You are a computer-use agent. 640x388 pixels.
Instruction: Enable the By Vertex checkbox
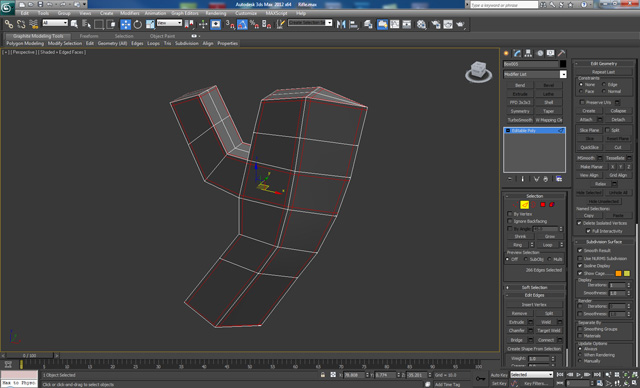coord(510,214)
